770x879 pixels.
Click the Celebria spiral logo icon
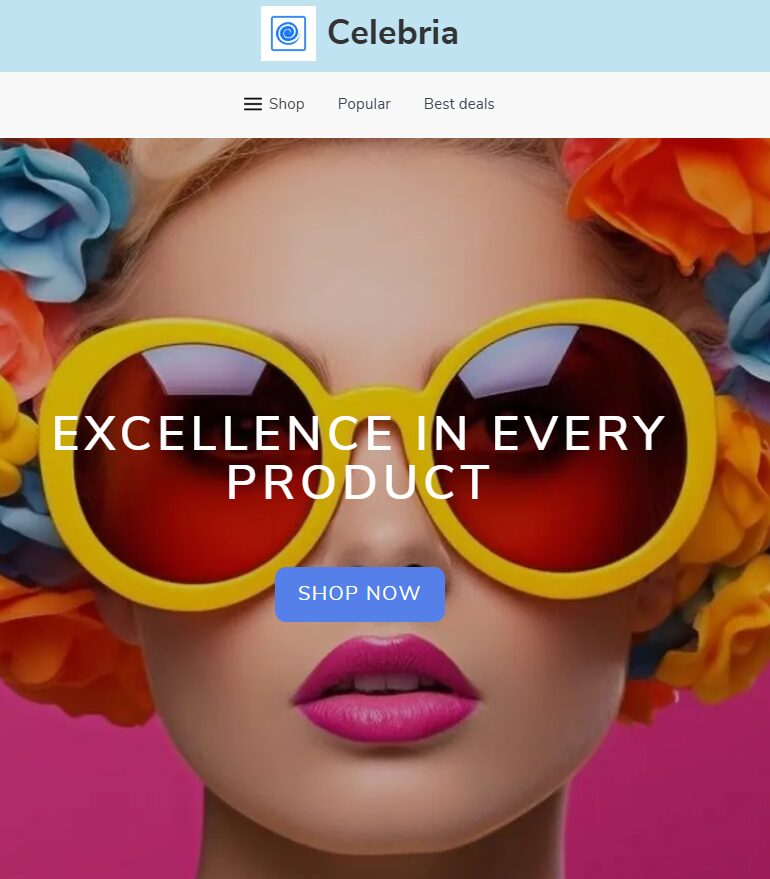(288, 34)
